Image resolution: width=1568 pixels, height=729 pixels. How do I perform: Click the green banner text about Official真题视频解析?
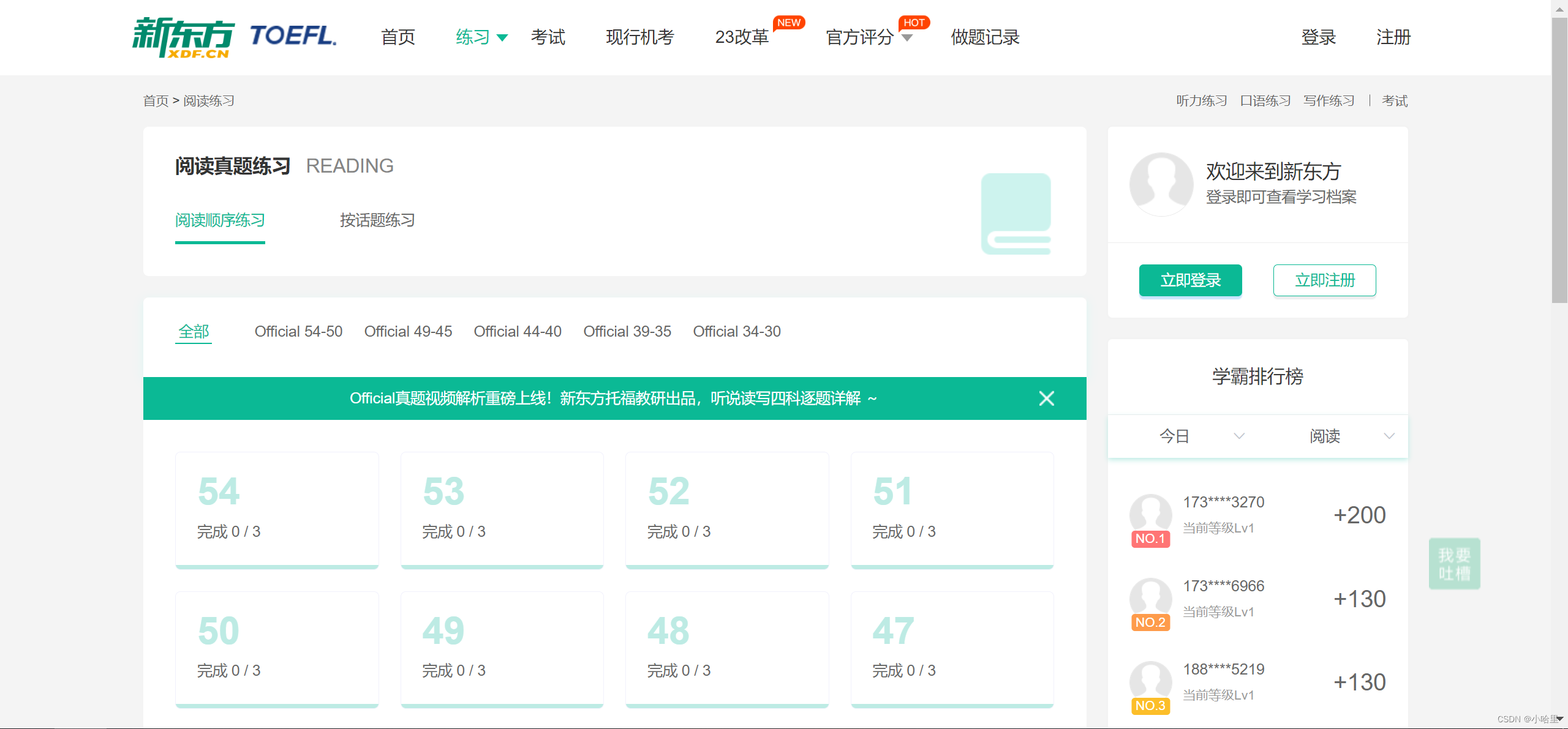[613, 398]
